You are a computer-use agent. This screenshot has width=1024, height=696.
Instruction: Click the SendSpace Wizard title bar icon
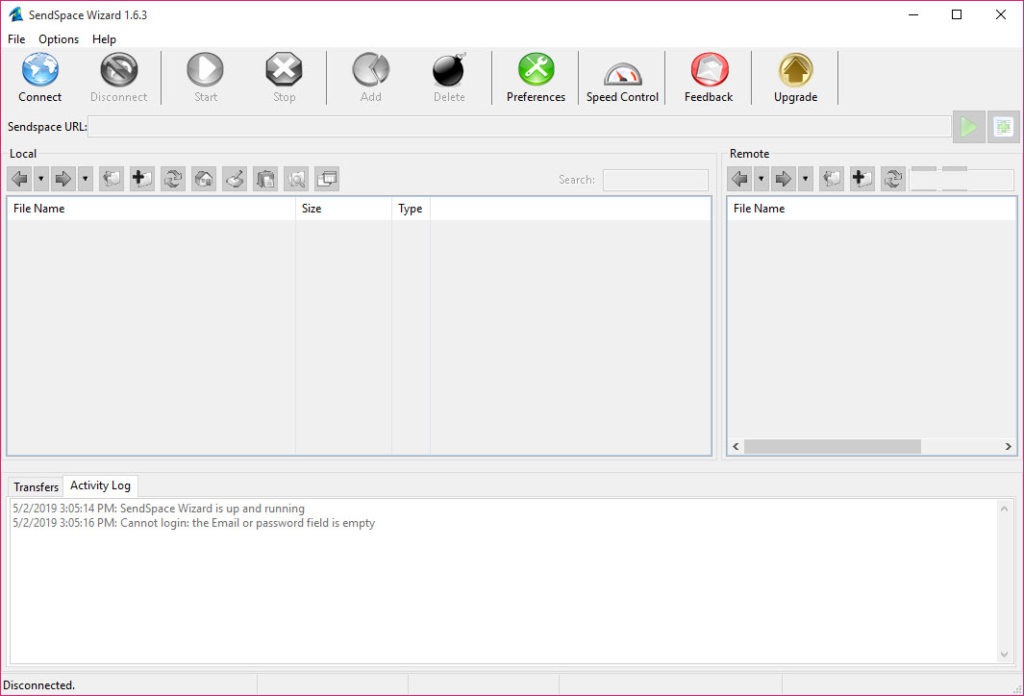pos(16,14)
